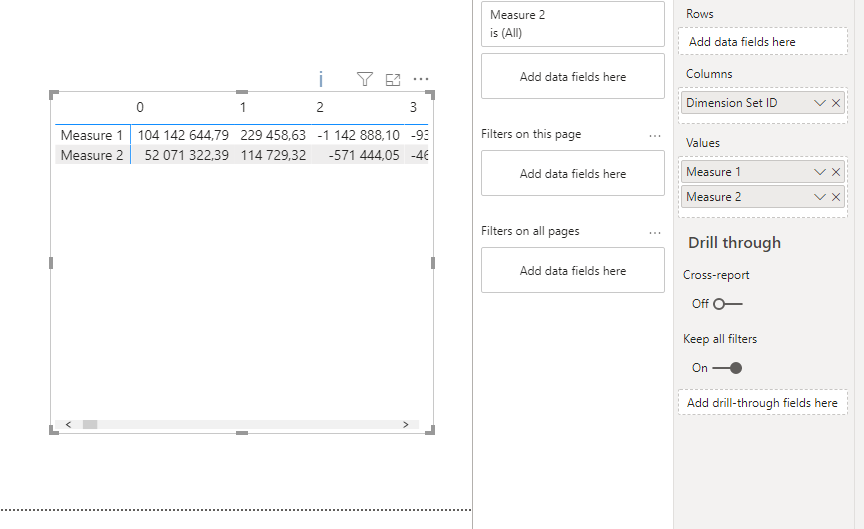Select the cell with value 104 142 644,79

coord(183,135)
